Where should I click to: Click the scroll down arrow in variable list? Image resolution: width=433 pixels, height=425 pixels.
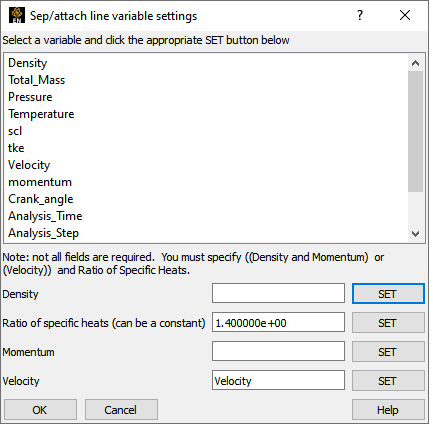pyautogui.click(x=415, y=234)
